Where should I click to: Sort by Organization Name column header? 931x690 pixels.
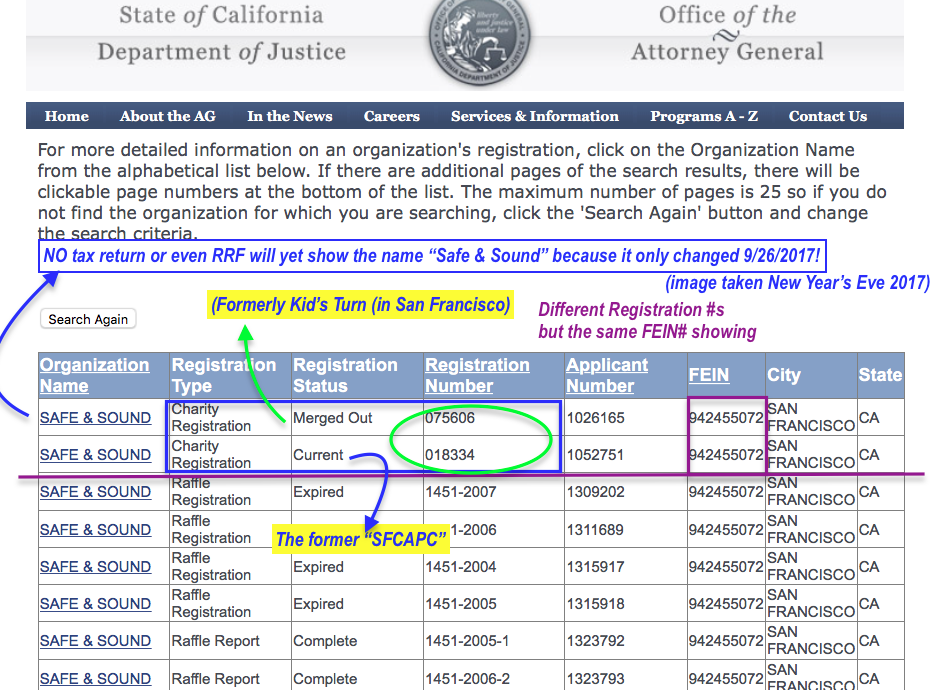[94, 375]
